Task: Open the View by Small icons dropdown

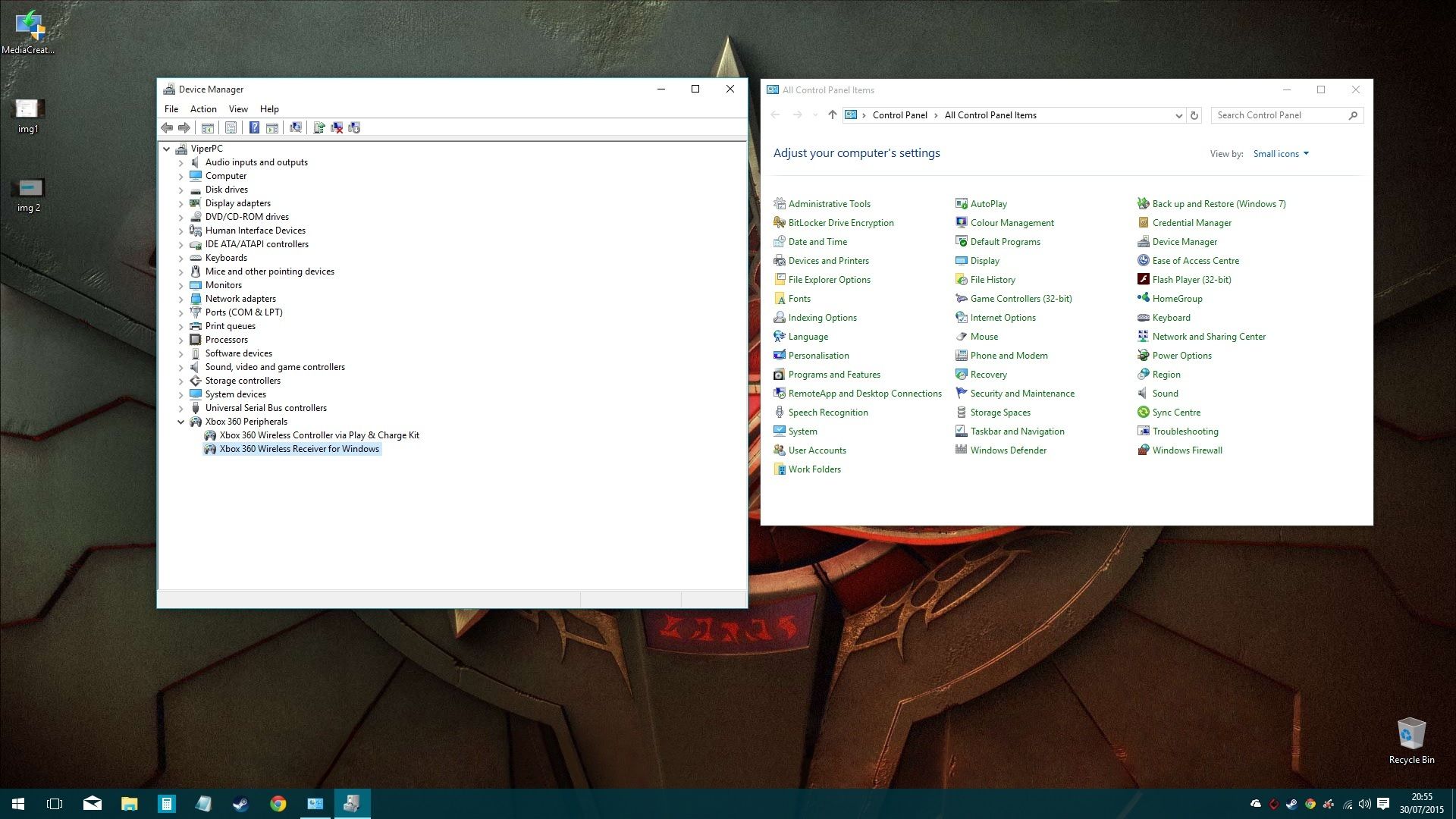Action: (x=1281, y=154)
